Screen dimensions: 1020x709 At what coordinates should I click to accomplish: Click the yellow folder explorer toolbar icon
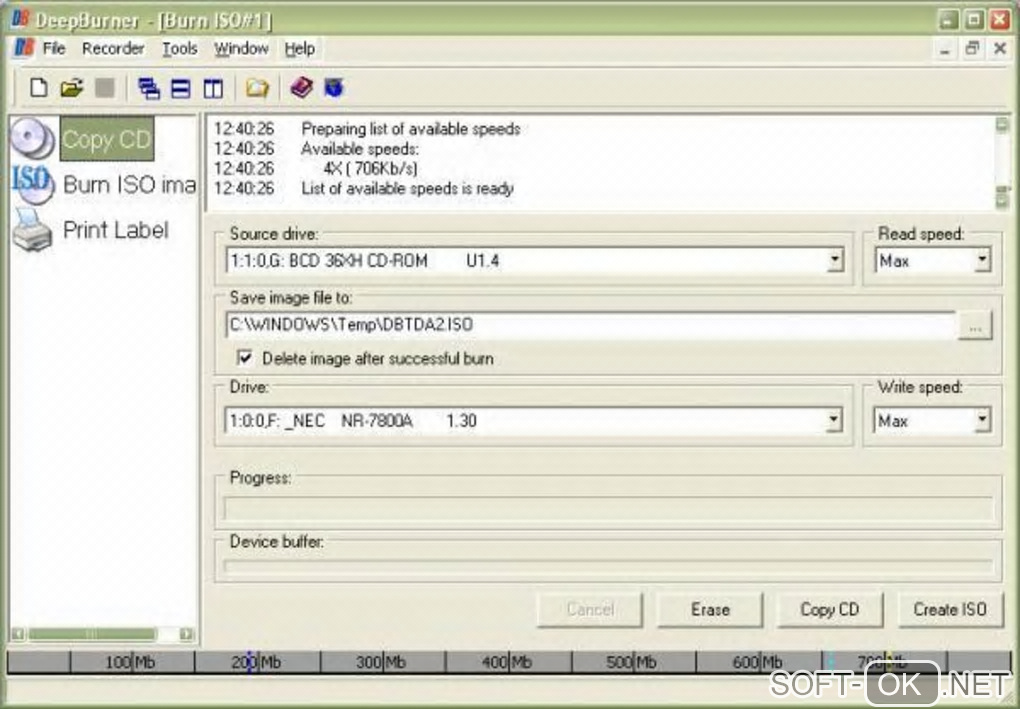click(x=257, y=88)
